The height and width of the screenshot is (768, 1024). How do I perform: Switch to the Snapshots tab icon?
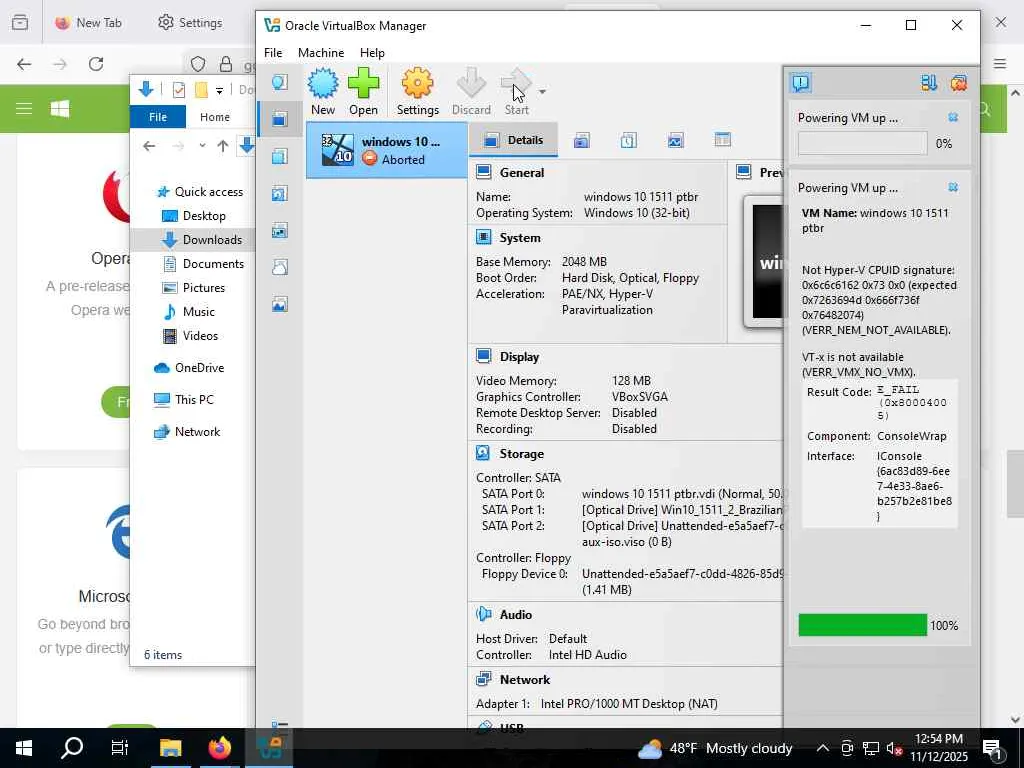[x=581, y=140]
